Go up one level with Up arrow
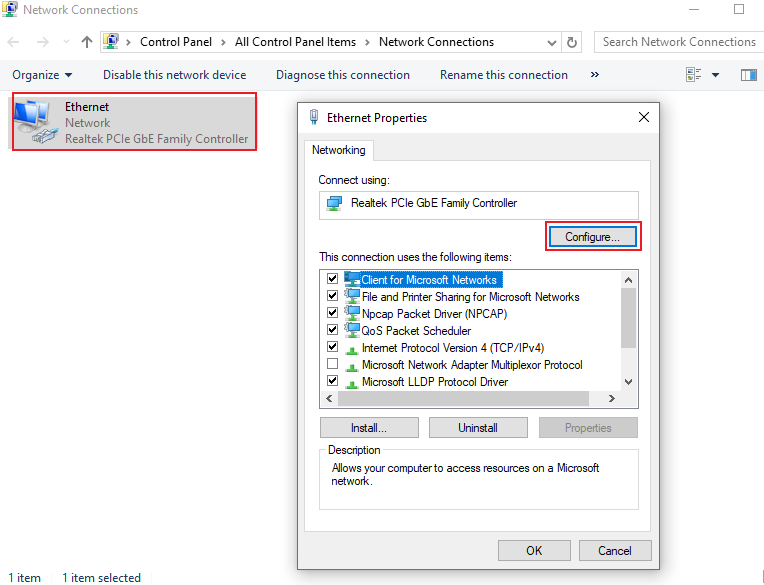The width and height of the screenshot is (764, 585). tap(87, 42)
